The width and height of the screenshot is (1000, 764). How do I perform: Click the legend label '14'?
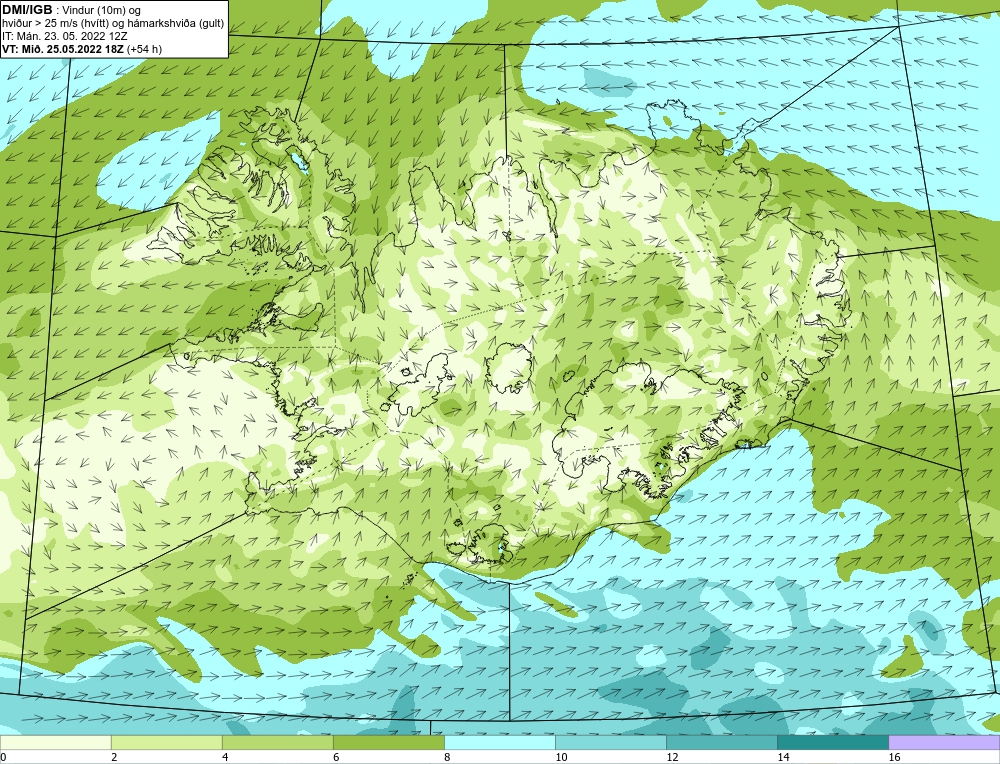(783, 757)
